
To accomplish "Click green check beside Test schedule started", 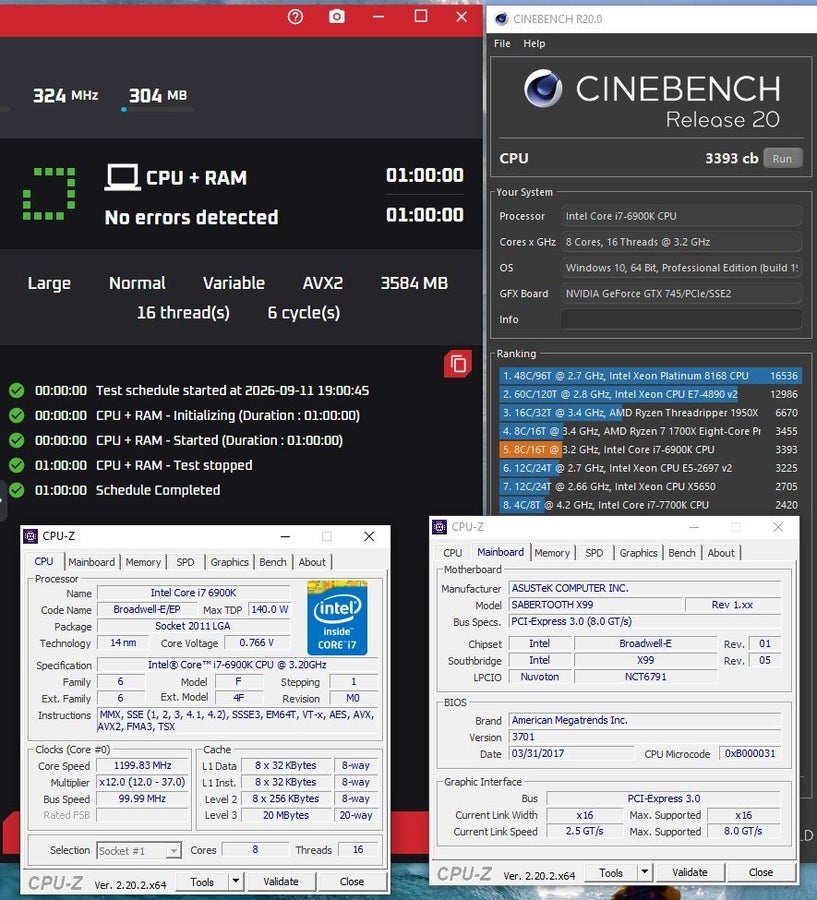I will pyautogui.click(x=17, y=391).
